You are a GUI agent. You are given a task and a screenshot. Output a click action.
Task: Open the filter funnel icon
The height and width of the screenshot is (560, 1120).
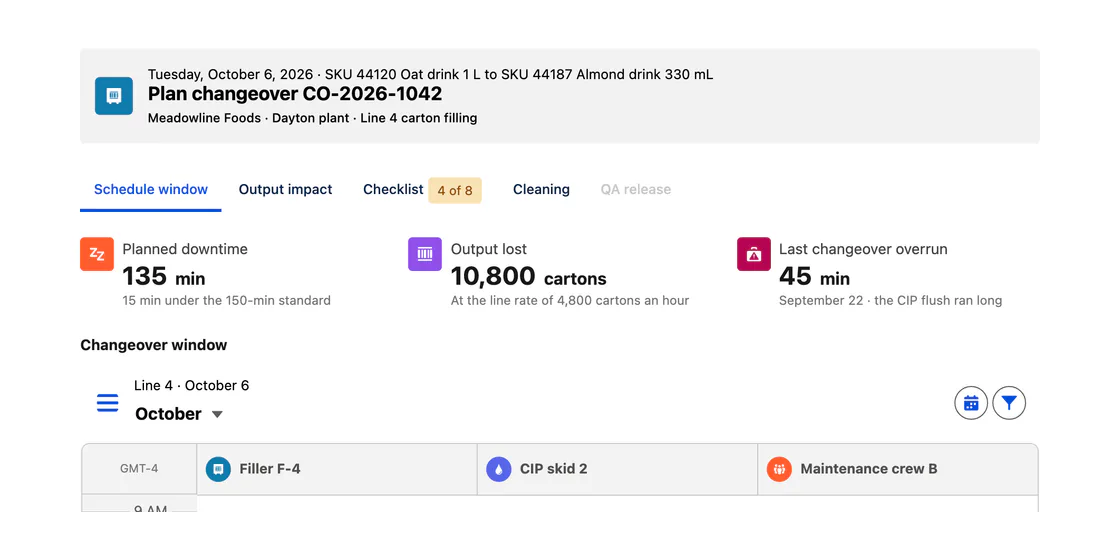click(1009, 403)
